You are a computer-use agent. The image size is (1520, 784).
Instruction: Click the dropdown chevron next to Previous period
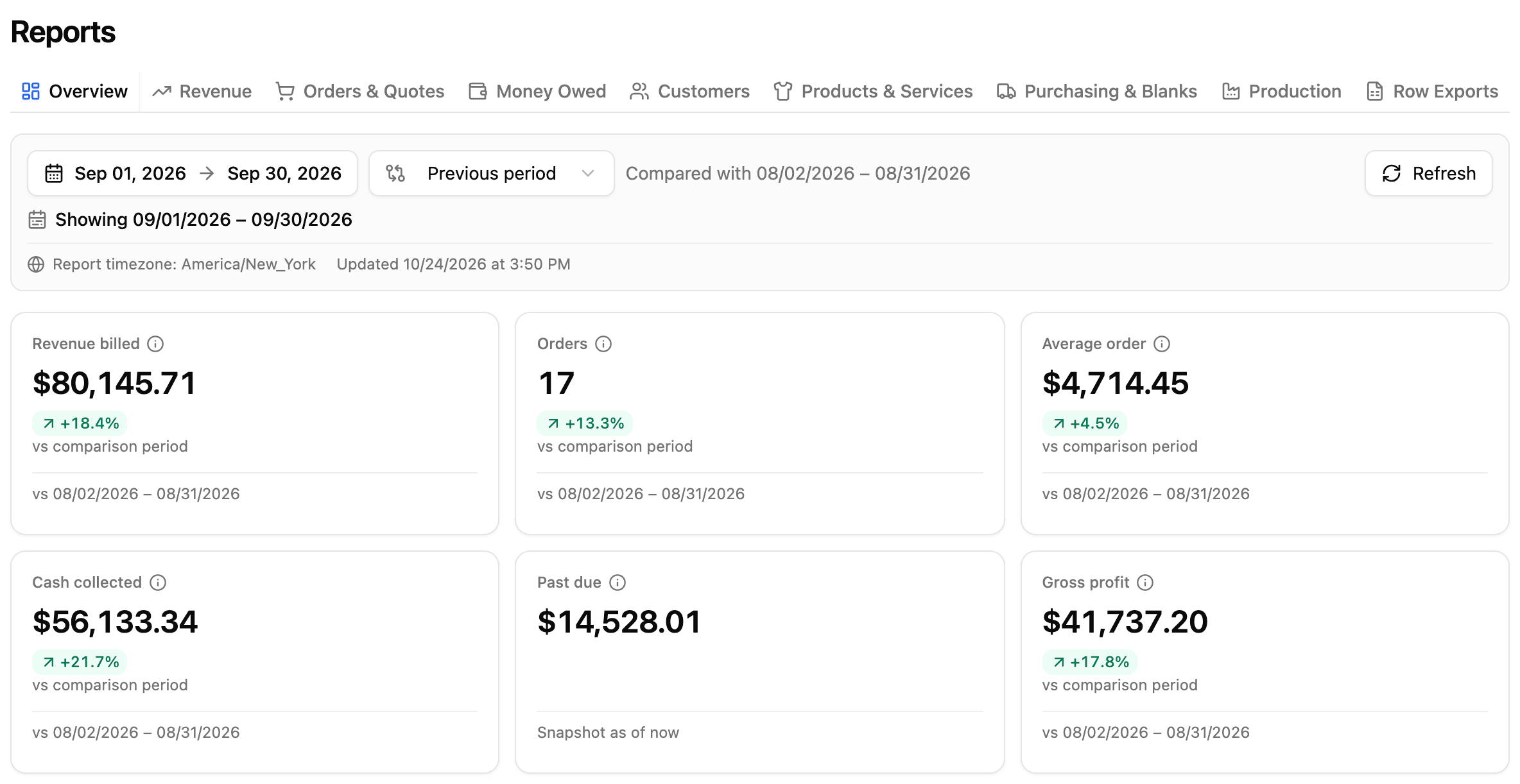(x=588, y=173)
